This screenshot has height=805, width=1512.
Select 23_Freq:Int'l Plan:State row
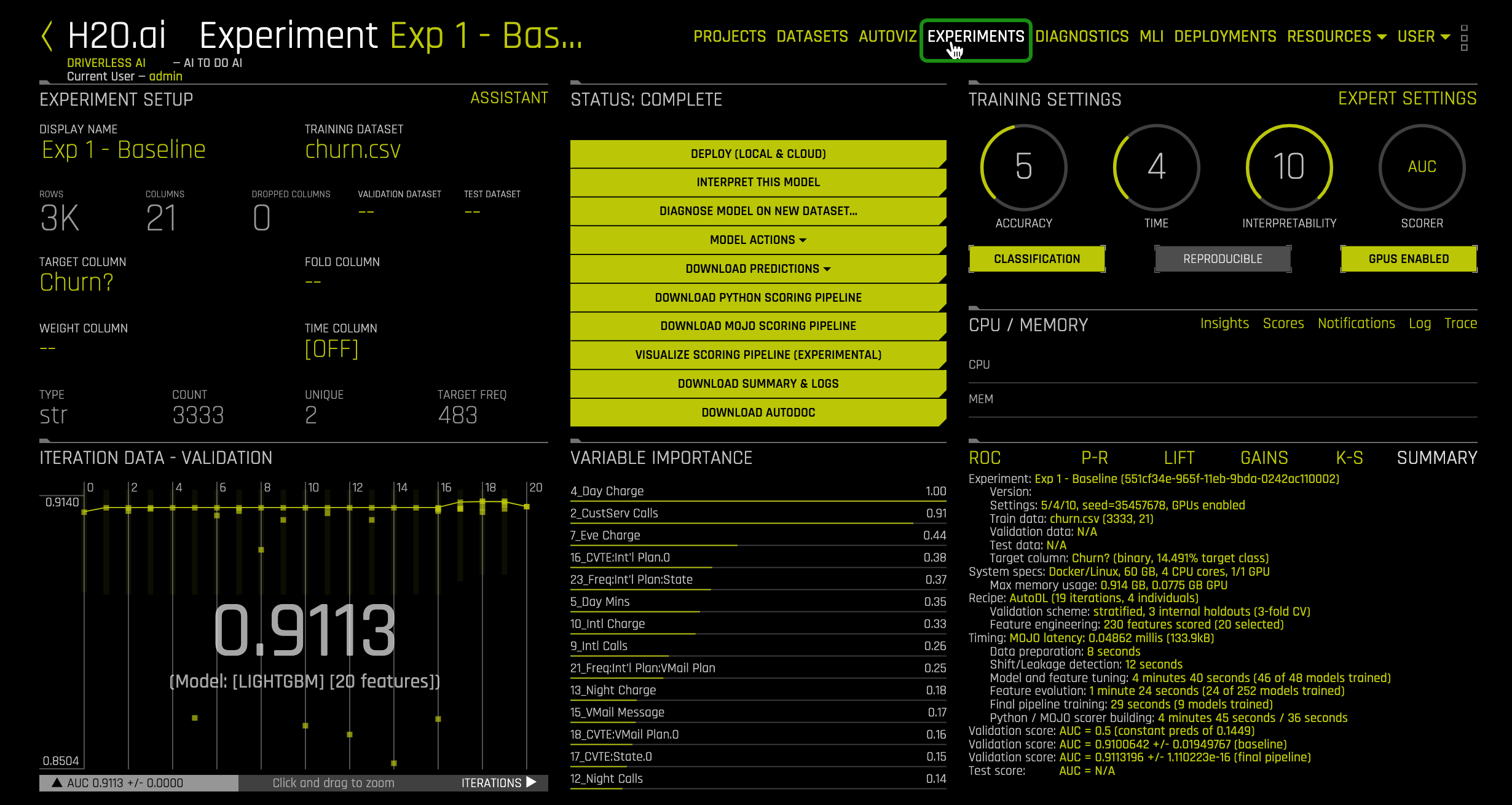point(758,580)
